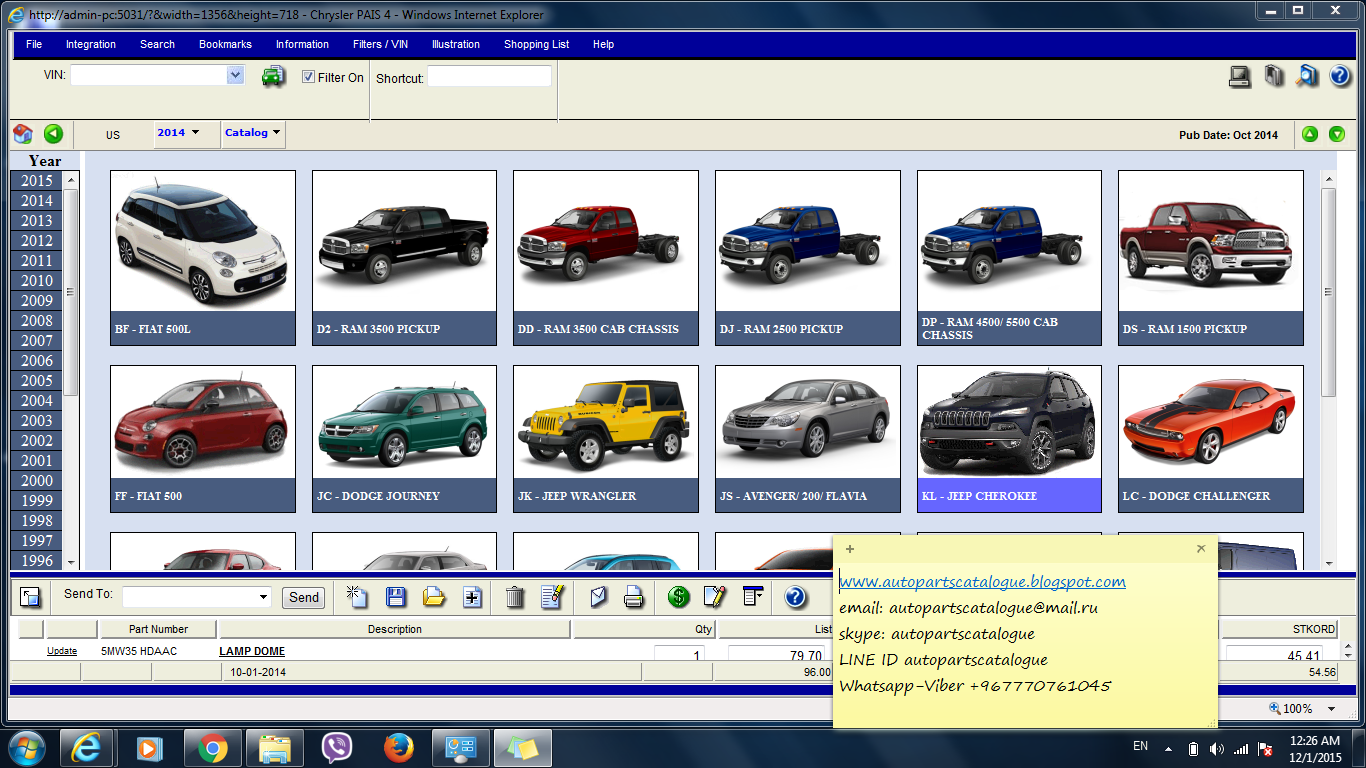Launch Firefox from the taskbar

coord(398,748)
